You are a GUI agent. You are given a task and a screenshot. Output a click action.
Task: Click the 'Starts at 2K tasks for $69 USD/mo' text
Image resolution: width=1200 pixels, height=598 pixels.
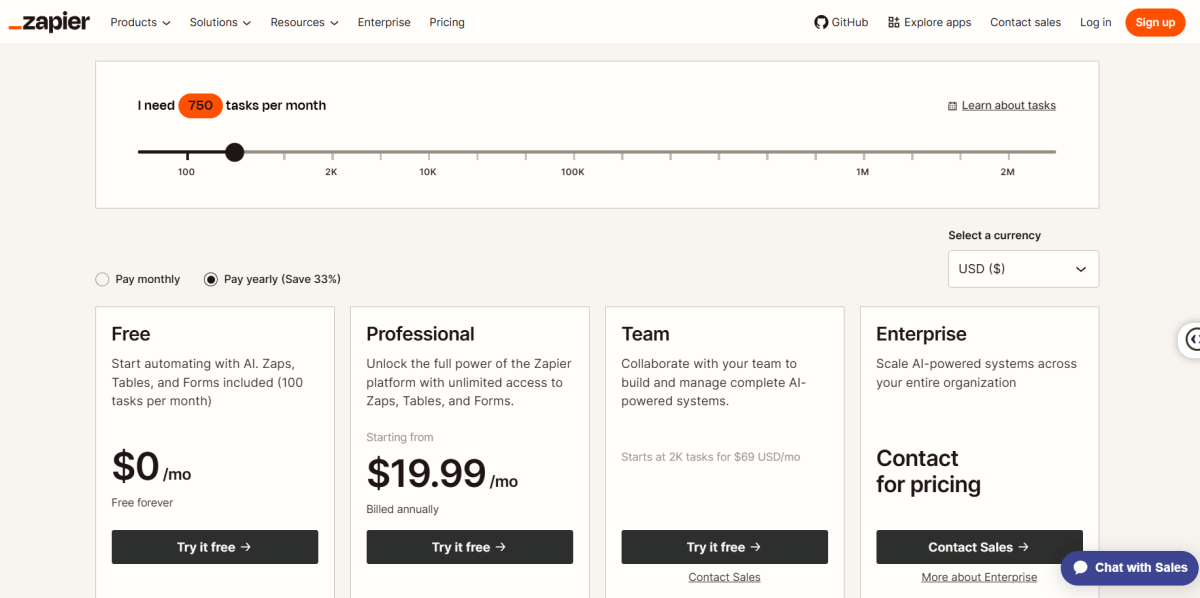(x=711, y=457)
